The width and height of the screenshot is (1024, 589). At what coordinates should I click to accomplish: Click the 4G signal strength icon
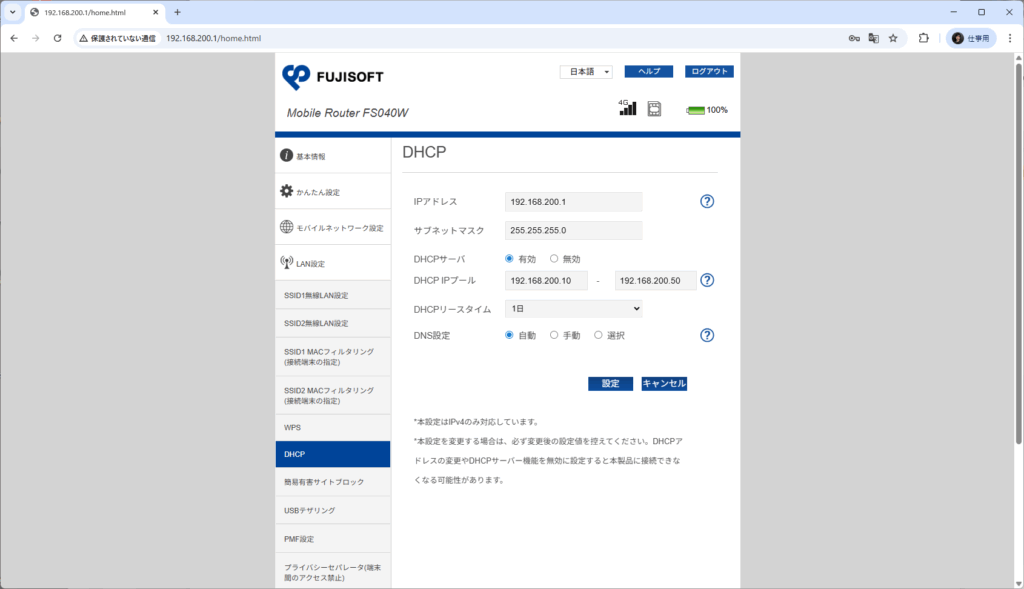627,108
